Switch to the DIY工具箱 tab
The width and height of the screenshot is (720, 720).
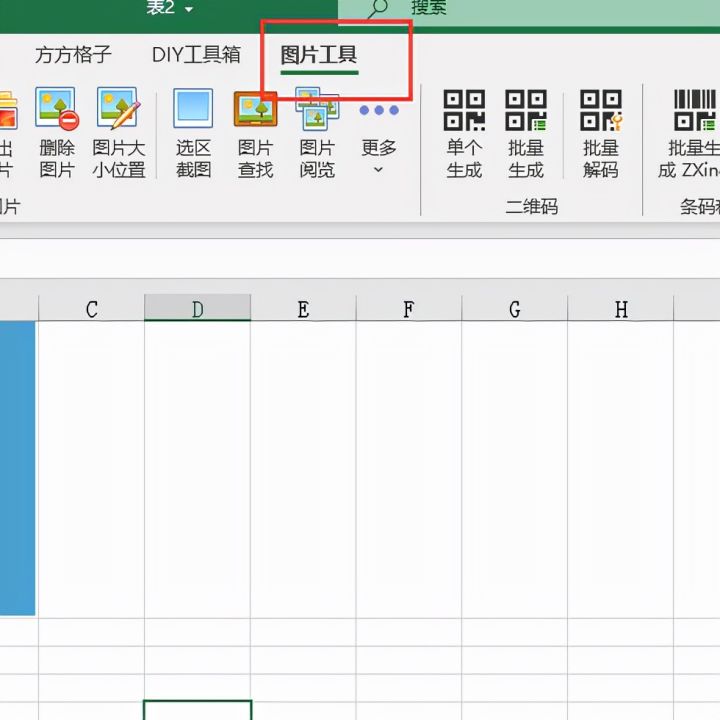point(196,55)
